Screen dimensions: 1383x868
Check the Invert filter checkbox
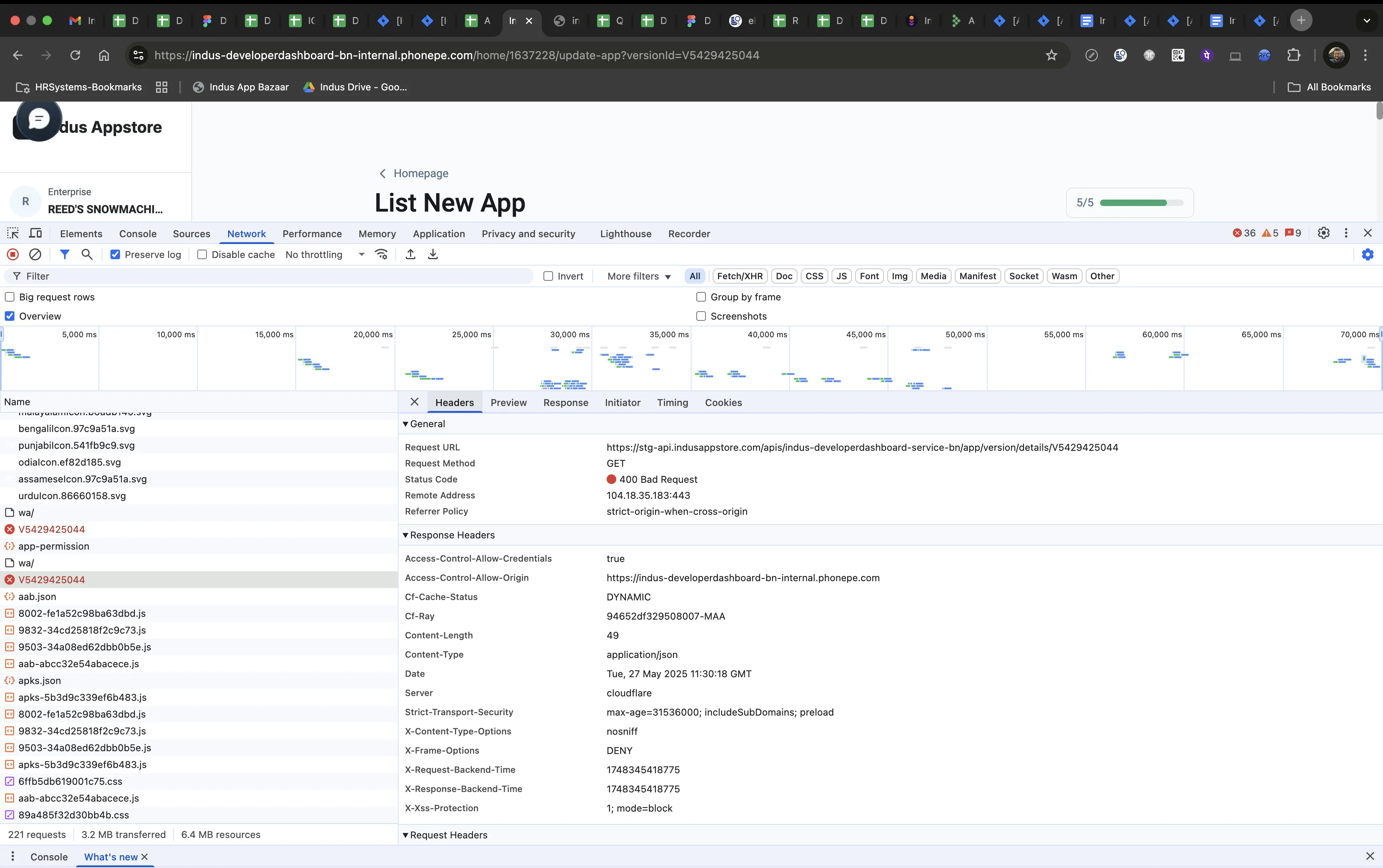coord(549,276)
